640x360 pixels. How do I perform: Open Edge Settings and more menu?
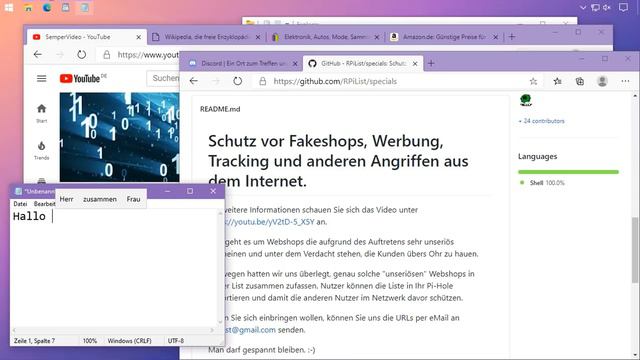click(625, 81)
